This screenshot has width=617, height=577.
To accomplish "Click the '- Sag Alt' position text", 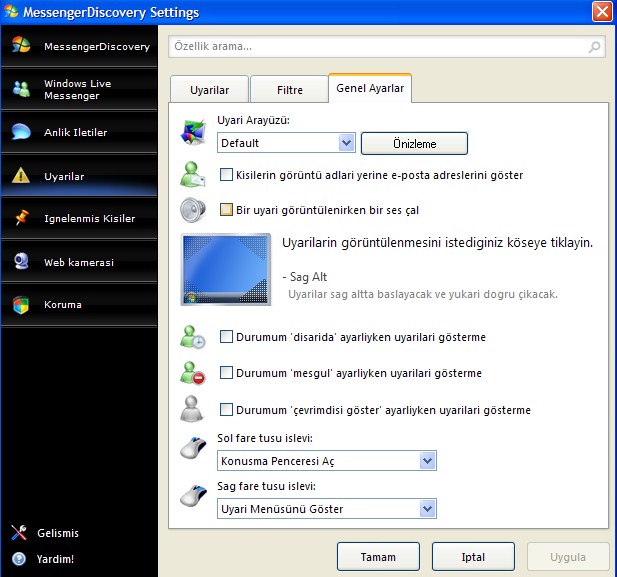I will coord(305,277).
